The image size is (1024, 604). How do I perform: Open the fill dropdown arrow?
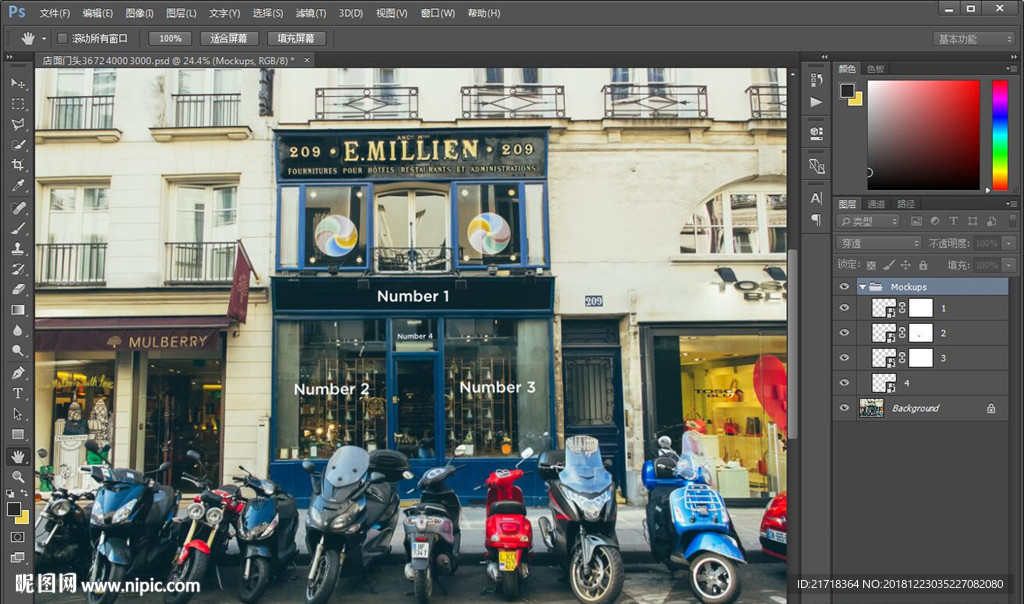(x=1010, y=265)
